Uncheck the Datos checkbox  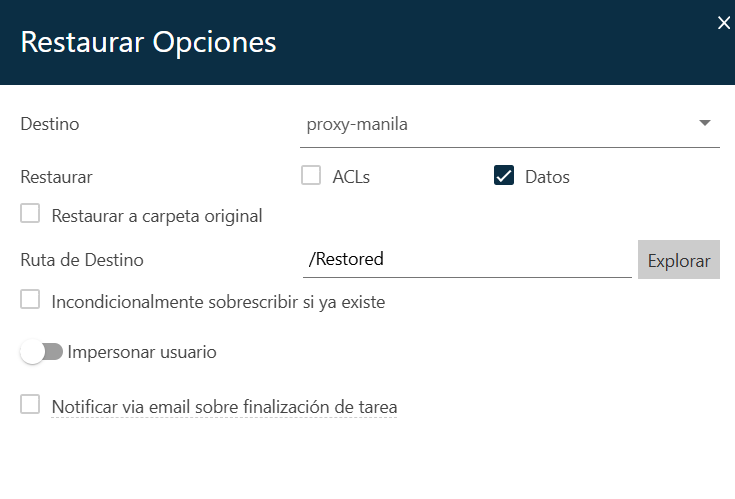(503, 176)
